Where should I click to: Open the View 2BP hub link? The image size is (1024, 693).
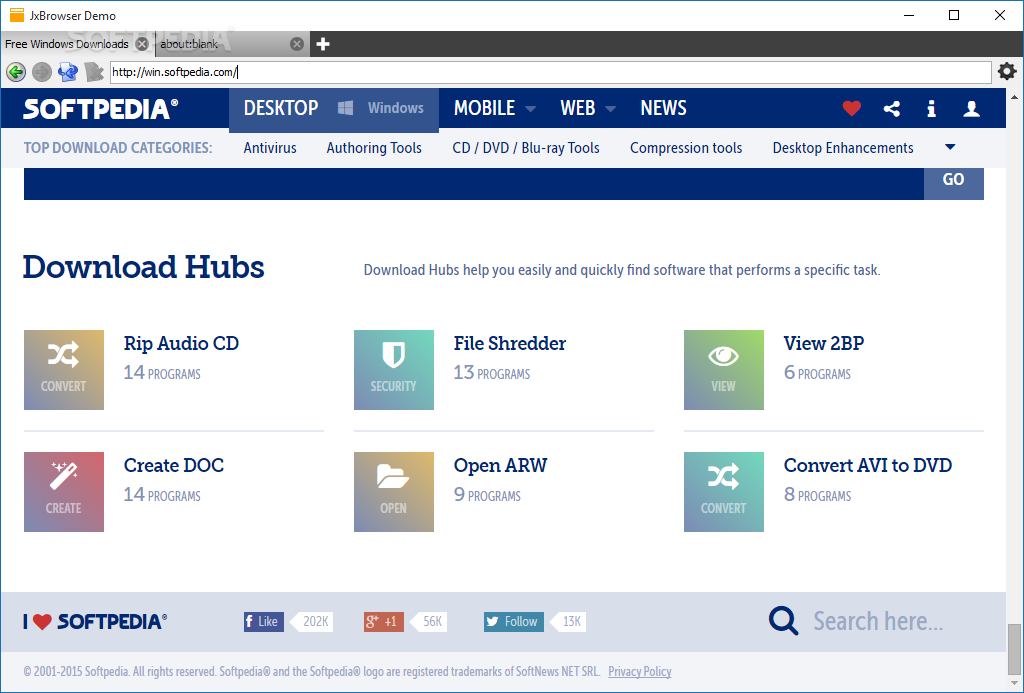point(824,344)
